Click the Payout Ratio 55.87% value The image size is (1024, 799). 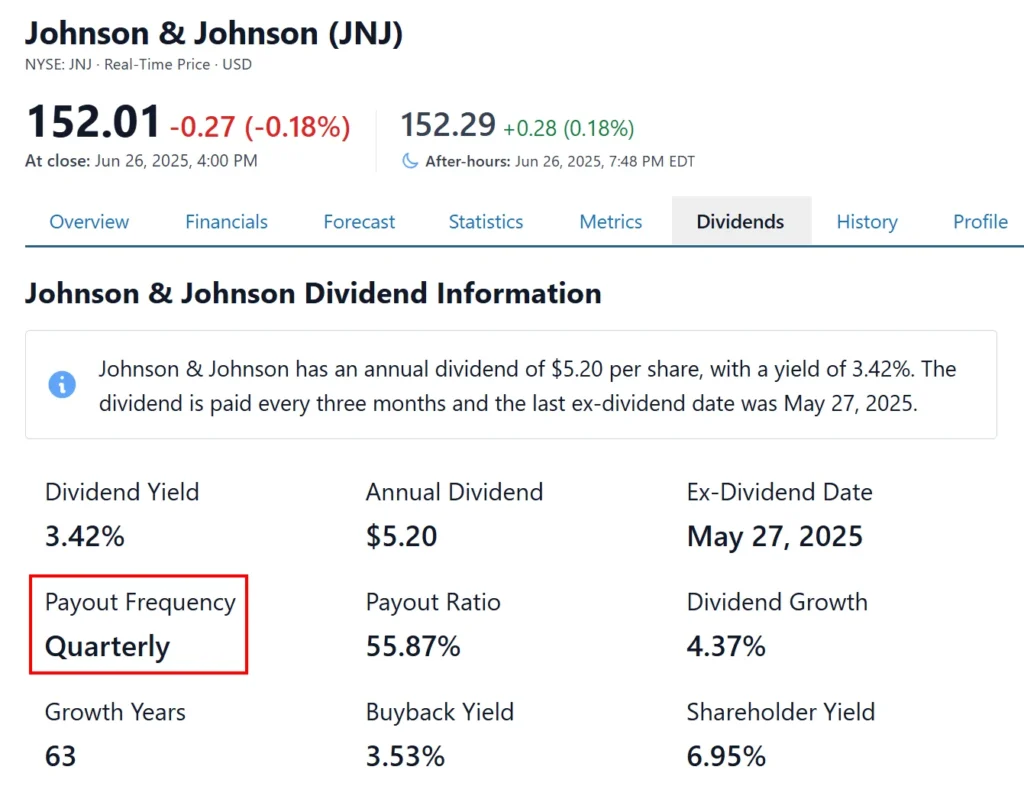413,646
